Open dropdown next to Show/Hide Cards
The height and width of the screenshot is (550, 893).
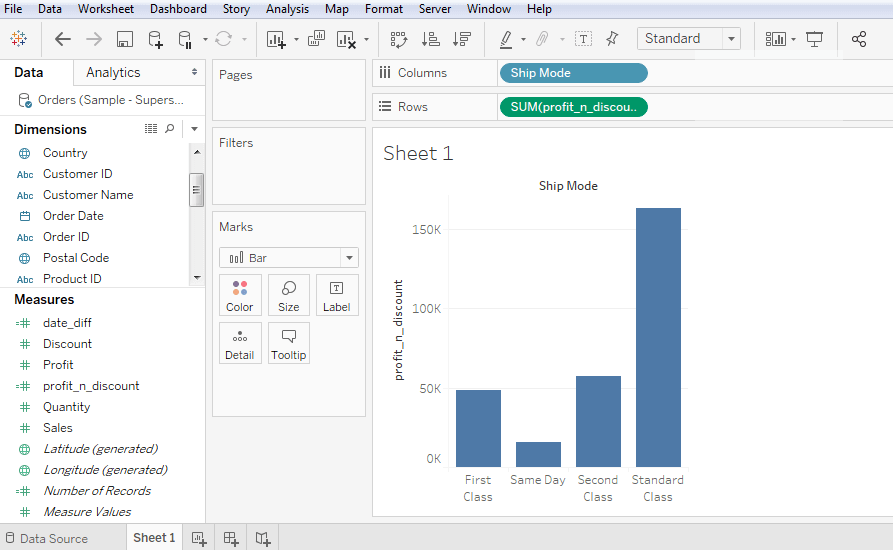(x=793, y=39)
